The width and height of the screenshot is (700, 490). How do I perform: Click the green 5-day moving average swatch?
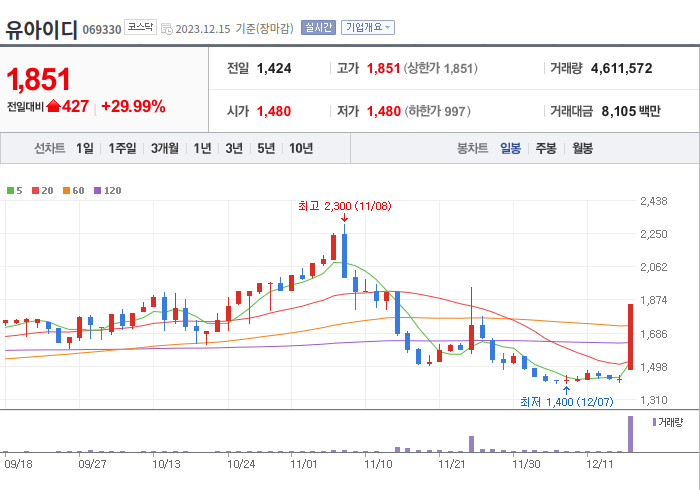10,191
